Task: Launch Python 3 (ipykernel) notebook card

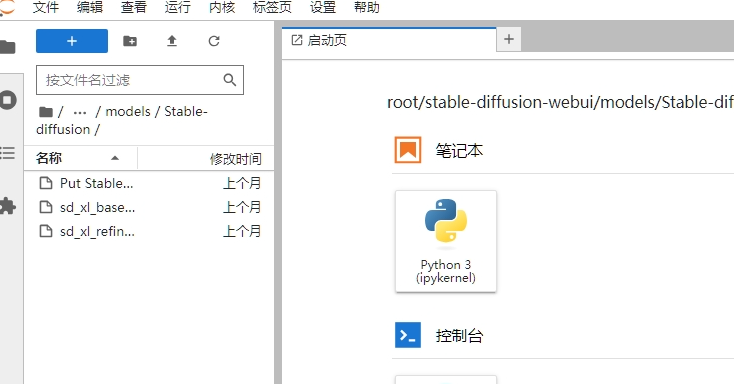Action: pos(446,241)
